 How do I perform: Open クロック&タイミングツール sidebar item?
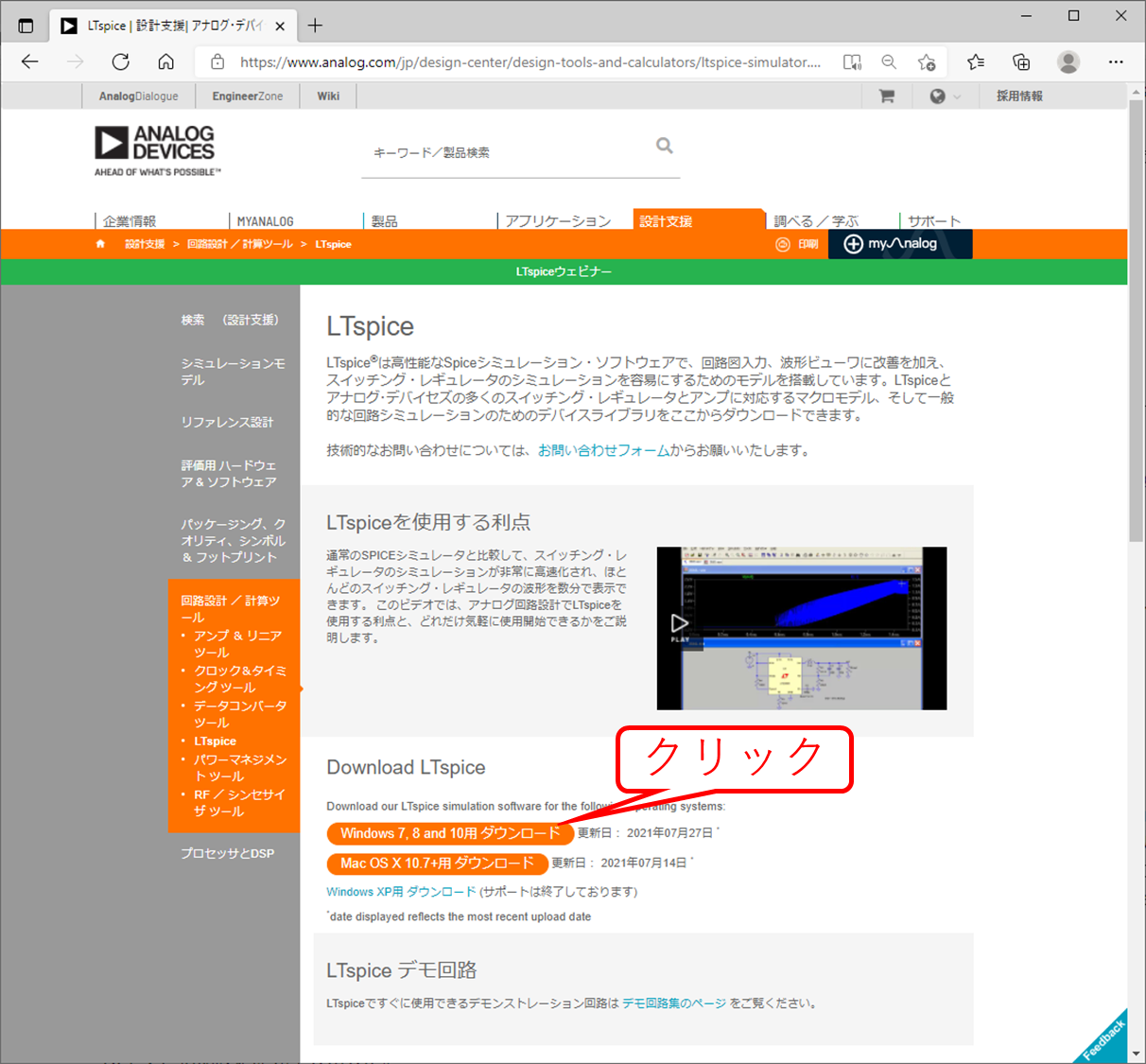(x=240, y=679)
